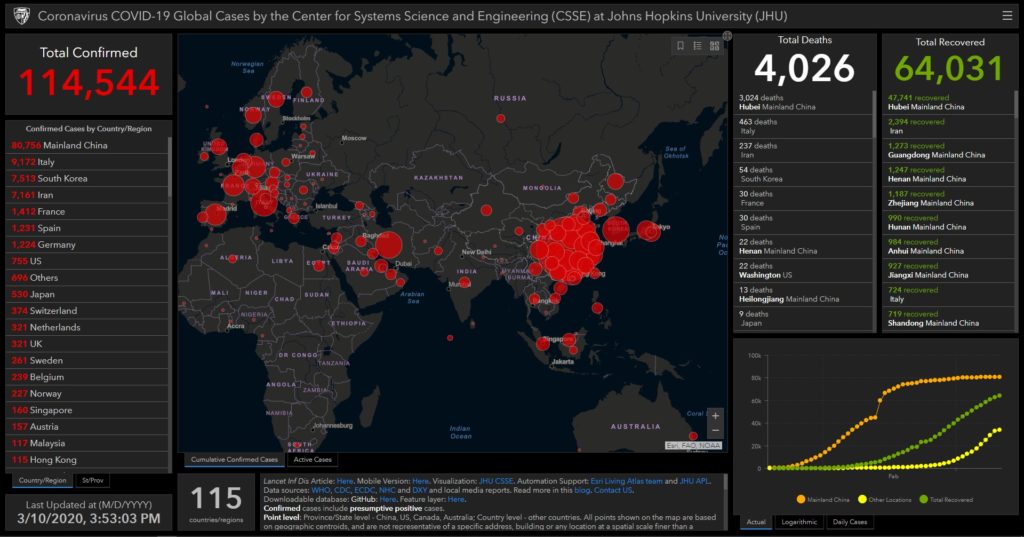Open the Here link after GitHub

(x=388, y=499)
